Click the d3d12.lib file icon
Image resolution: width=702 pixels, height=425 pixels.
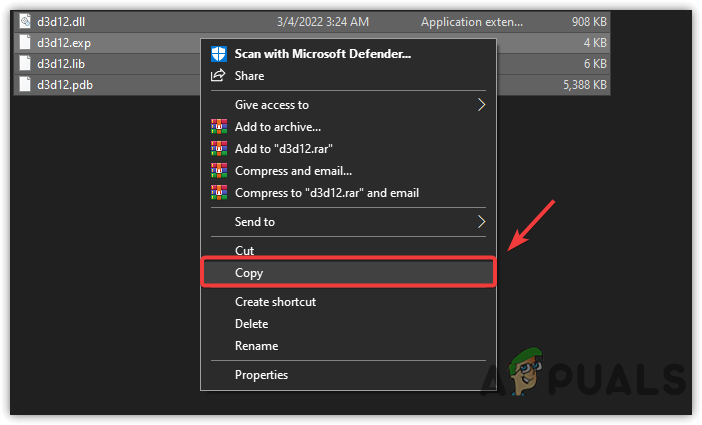tap(25, 63)
